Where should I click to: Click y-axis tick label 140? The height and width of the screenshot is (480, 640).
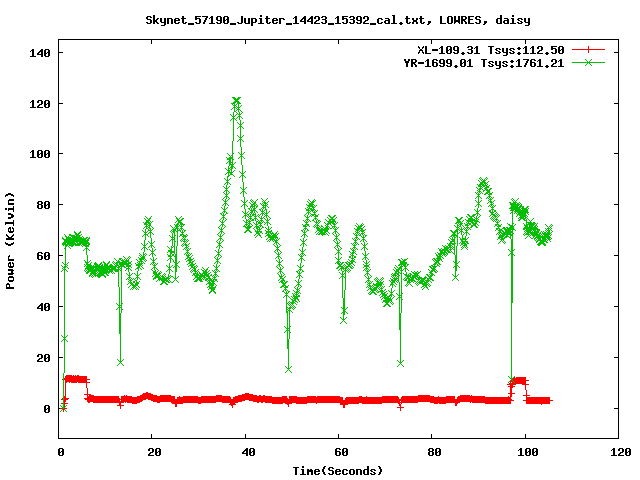tap(40, 53)
